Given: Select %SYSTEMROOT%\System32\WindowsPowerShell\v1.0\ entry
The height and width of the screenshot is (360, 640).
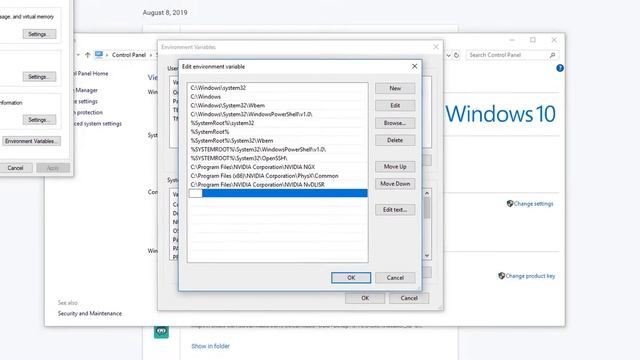Looking at the screenshot, I should point(278,149).
